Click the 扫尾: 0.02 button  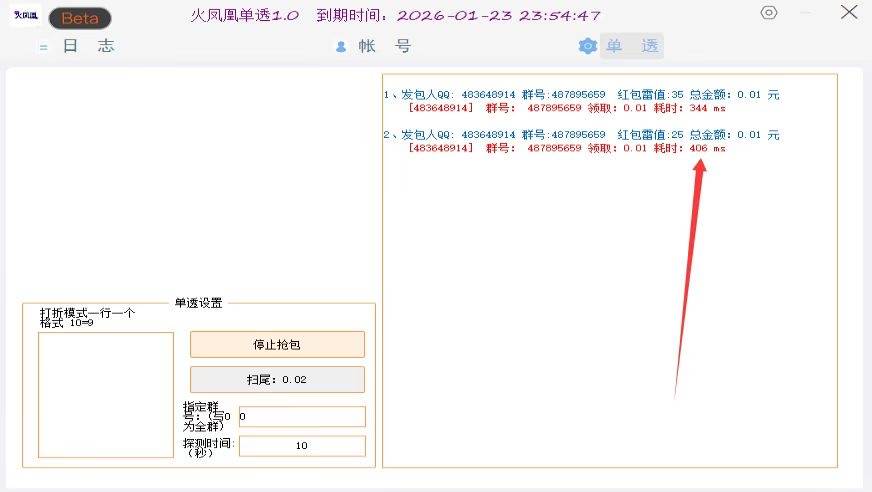pyautogui.click(x=278, y=380)
